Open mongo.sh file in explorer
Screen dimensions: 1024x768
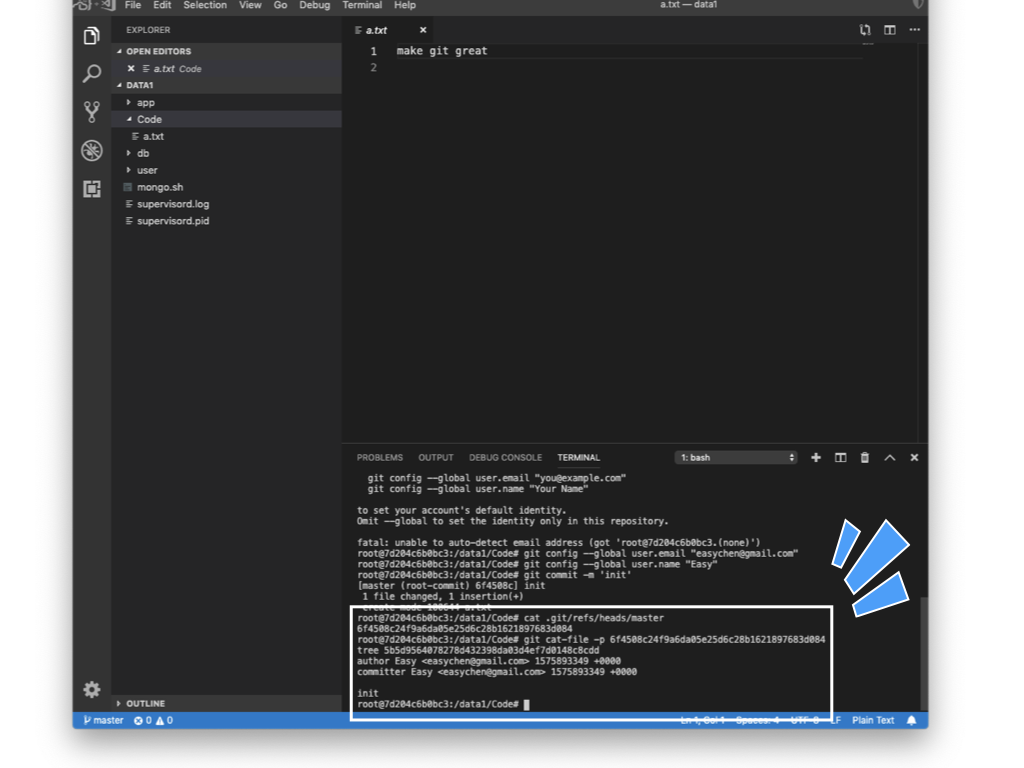click(159, 187)
